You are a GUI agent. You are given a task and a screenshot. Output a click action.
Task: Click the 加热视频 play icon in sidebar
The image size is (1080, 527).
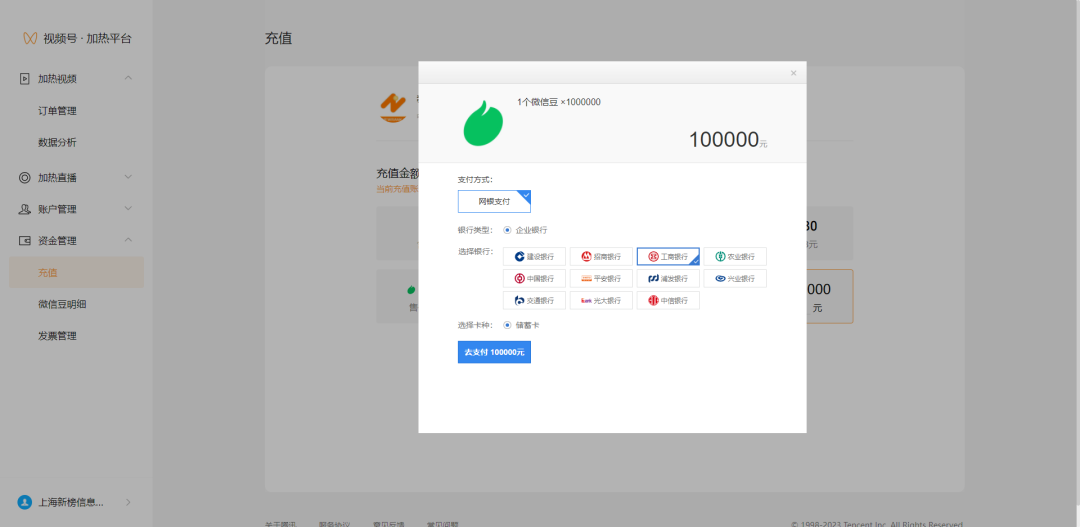(25, 79)
